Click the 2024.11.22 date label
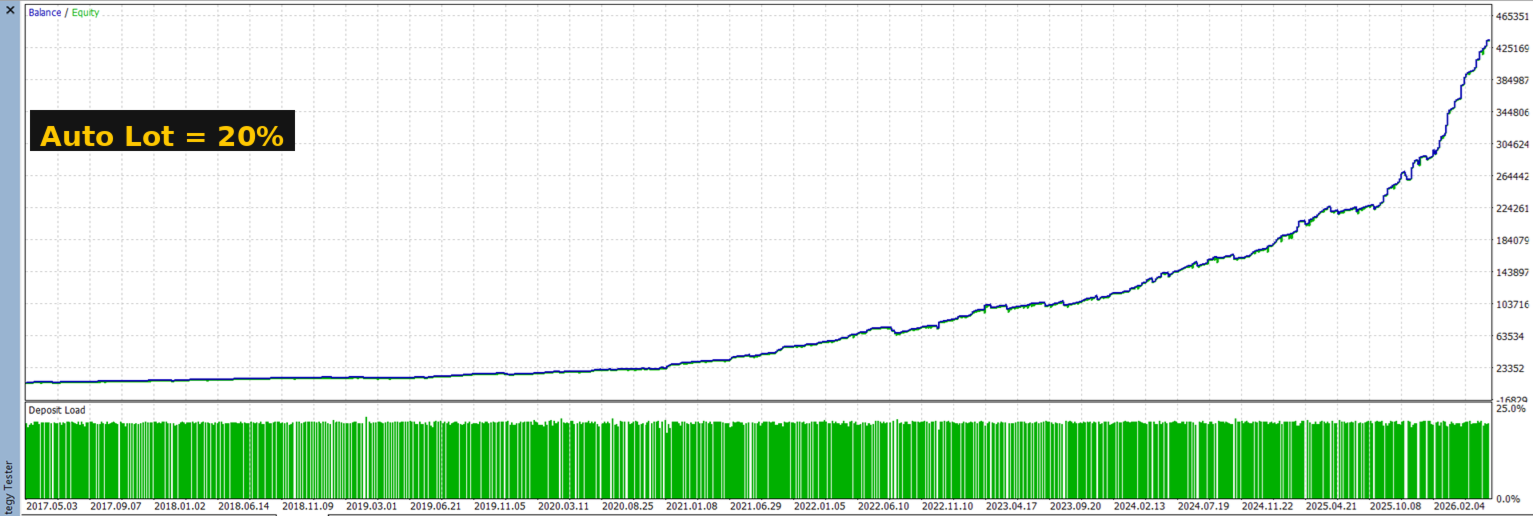The width and height of the screenshot is (1533, 516). (1270, 506)
